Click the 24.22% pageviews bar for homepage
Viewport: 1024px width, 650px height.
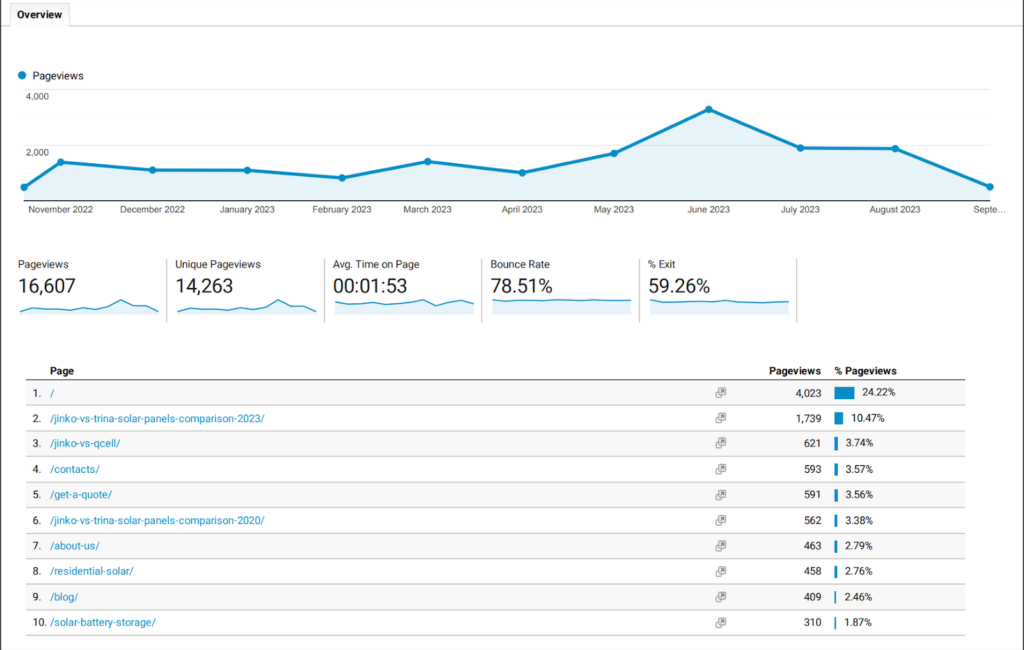tap(844, 393)
